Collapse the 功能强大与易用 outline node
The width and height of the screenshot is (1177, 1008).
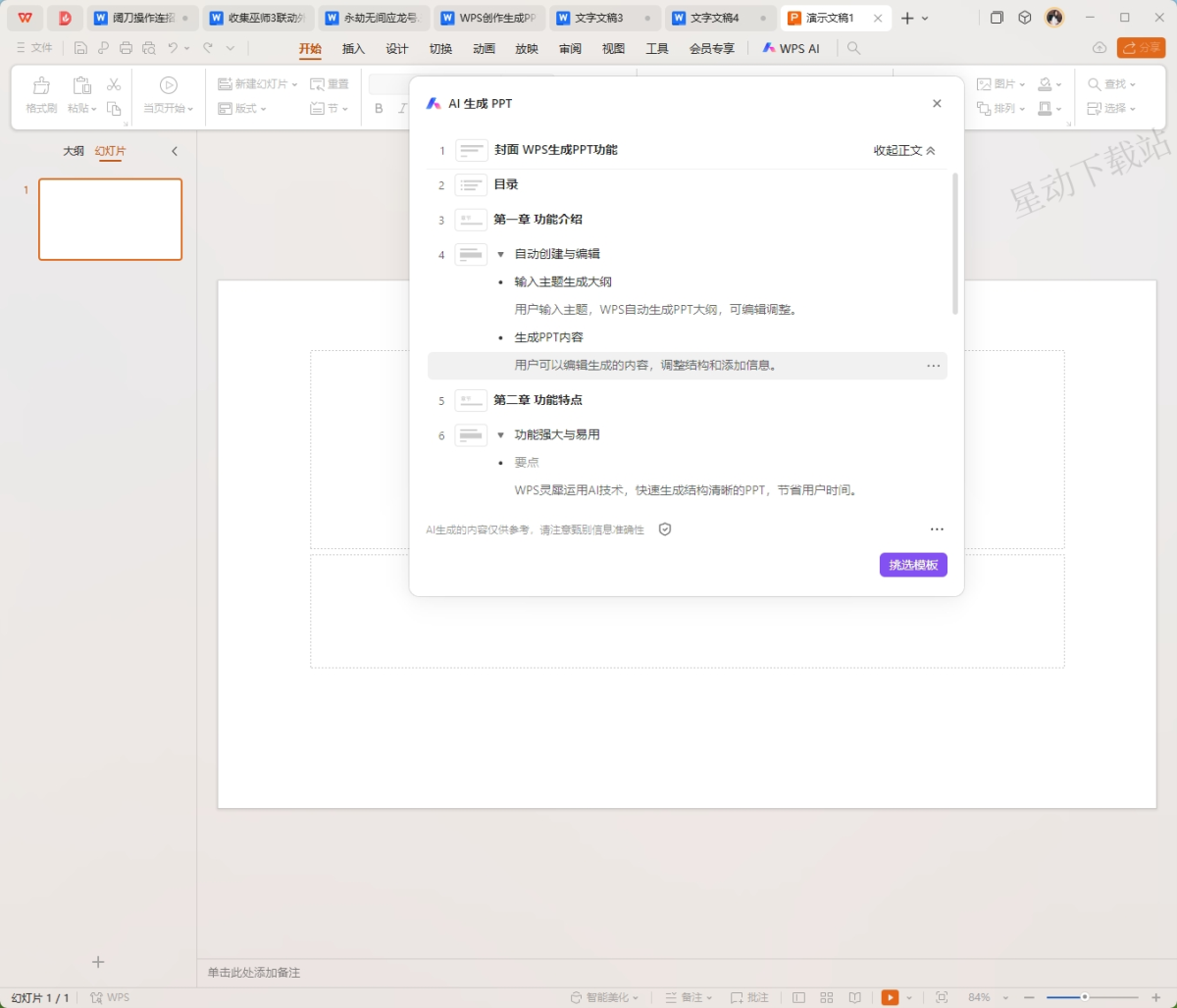(500, 434)
